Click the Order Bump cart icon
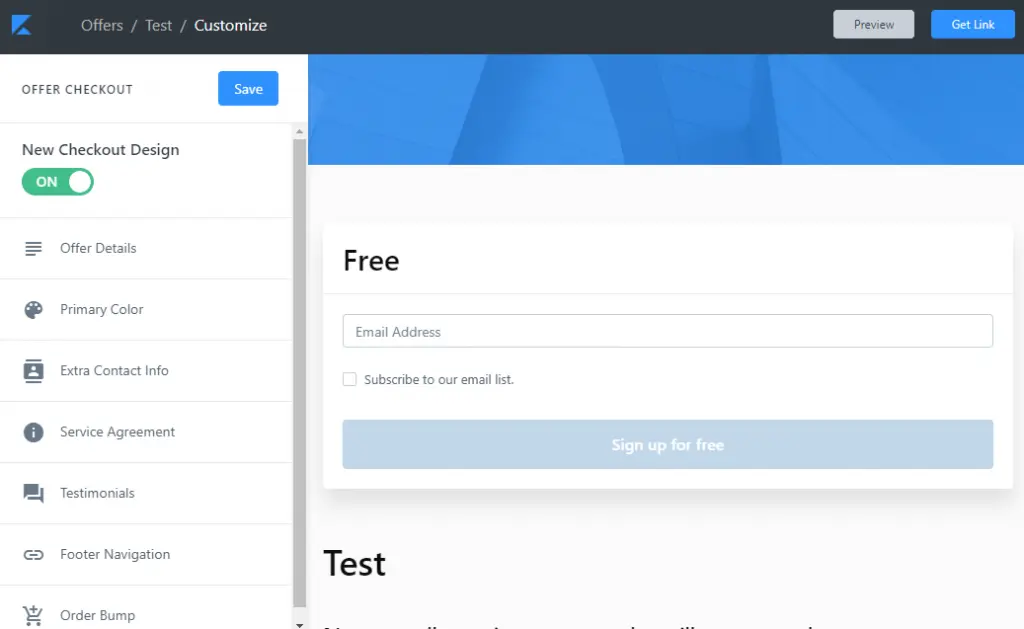1024x629 pixels. click(x=34, y=615)
